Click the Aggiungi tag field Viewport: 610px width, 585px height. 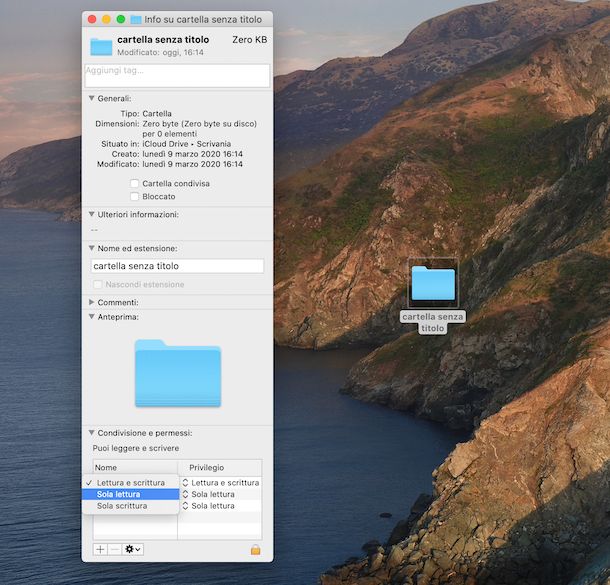pos(177,76)
